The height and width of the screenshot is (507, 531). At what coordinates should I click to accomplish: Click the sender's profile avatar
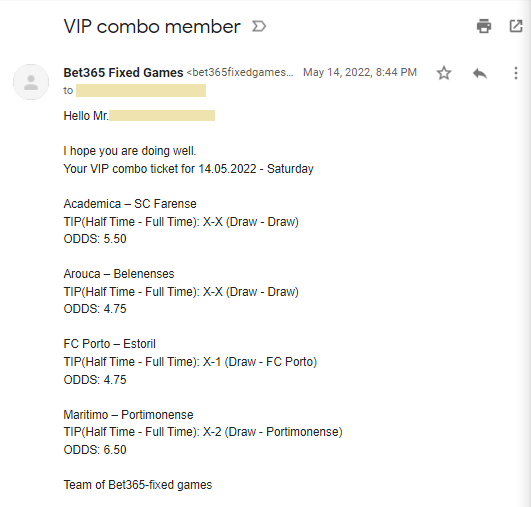coord(31,82)
